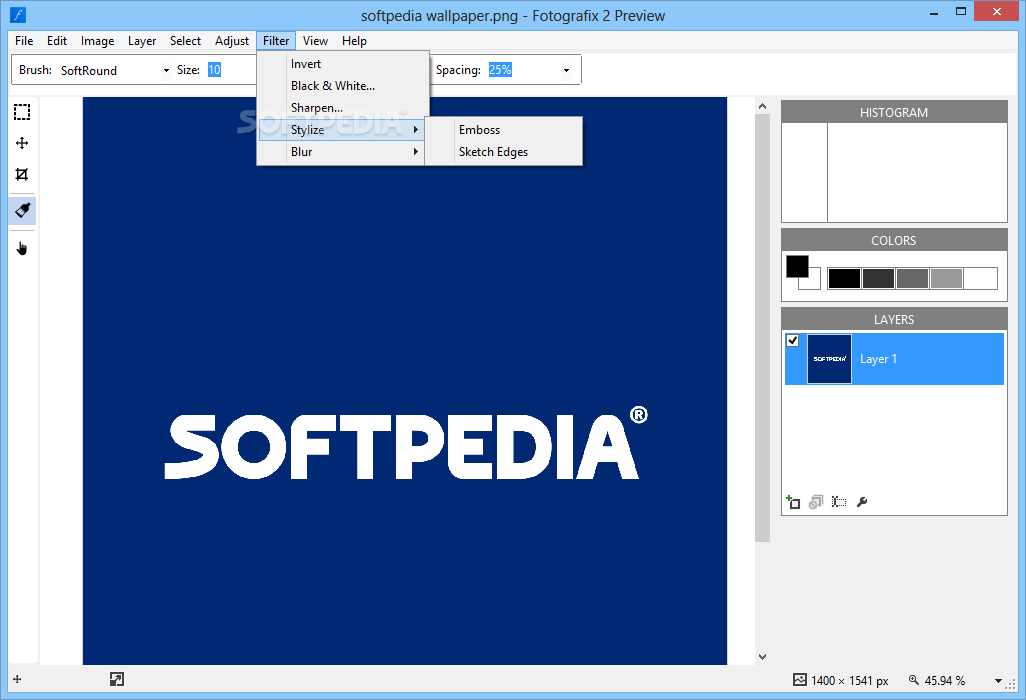1026x700 pixels.
Task: Select the Move tool
Action: coord(22,143)
